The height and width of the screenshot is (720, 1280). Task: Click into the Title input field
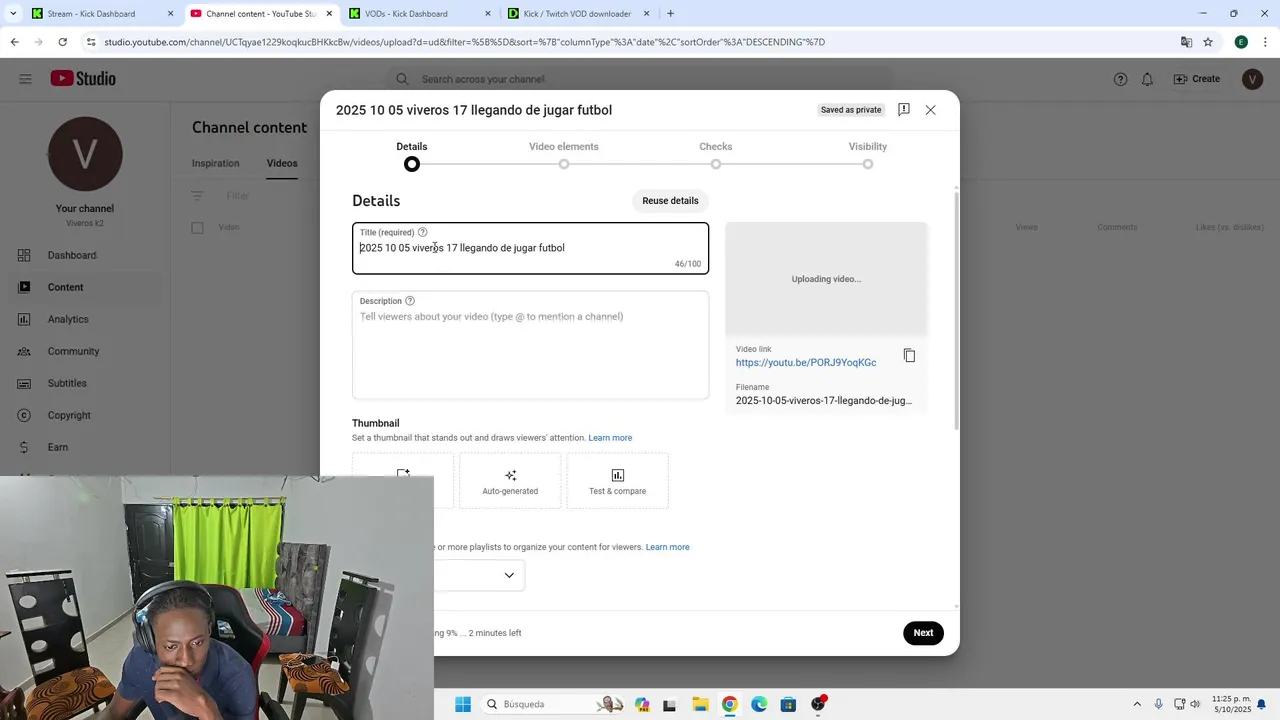click(x=530, y=248)
